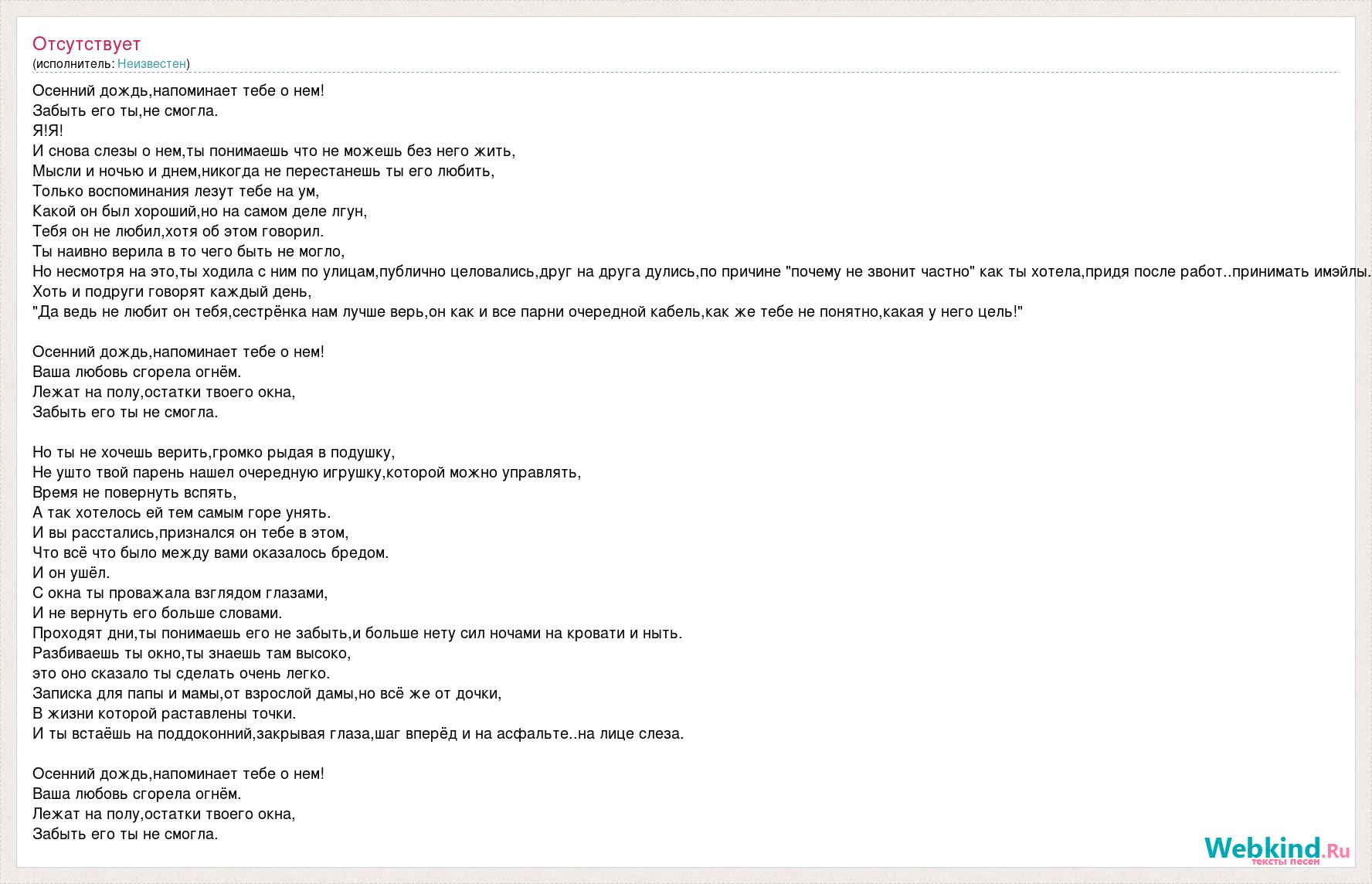This screenshot has height=884, width=1372.
Task: Click line Хоть и подруги говорят каждый день
Action: 172,291
